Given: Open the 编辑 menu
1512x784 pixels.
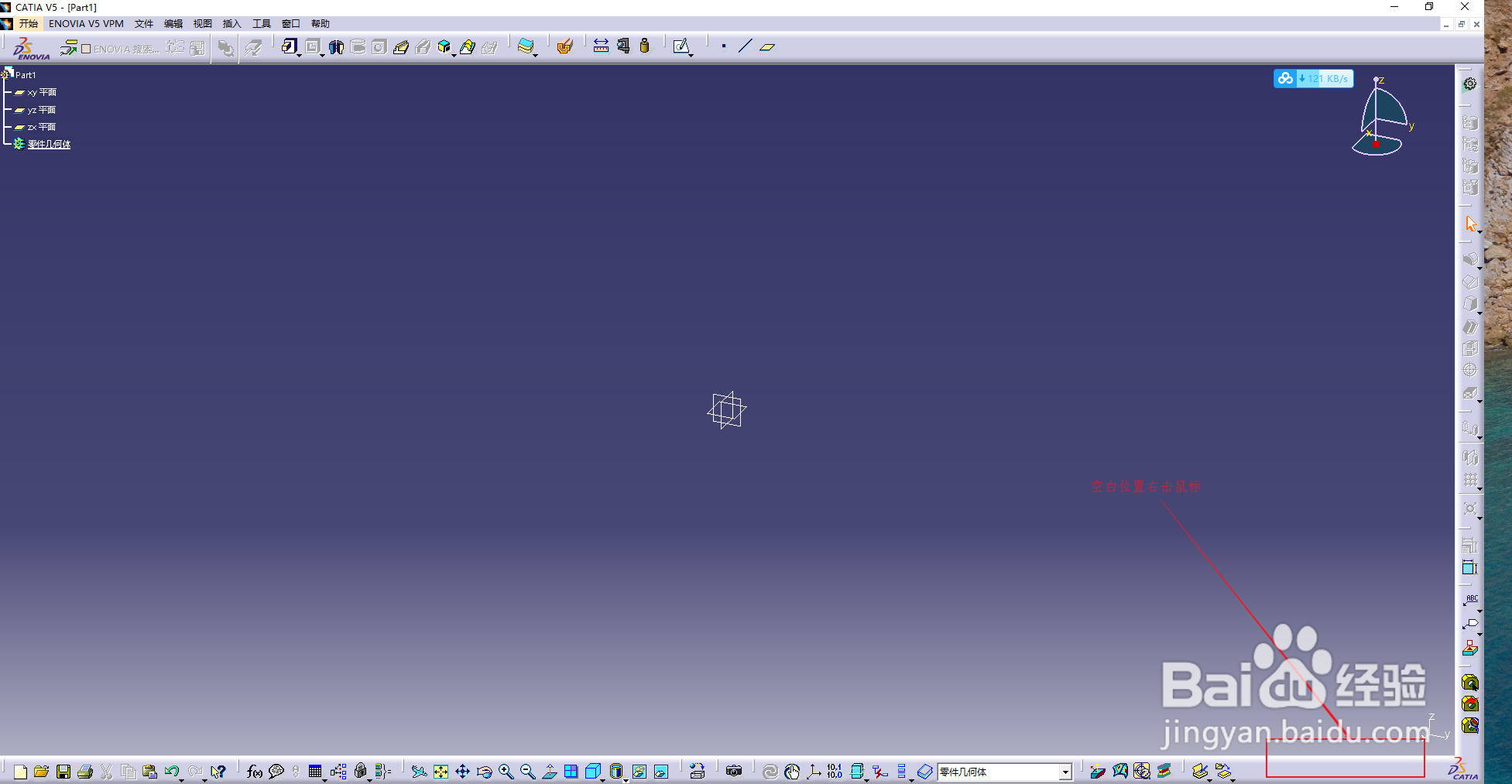Looking at the screenshot, I should (173, 24).
